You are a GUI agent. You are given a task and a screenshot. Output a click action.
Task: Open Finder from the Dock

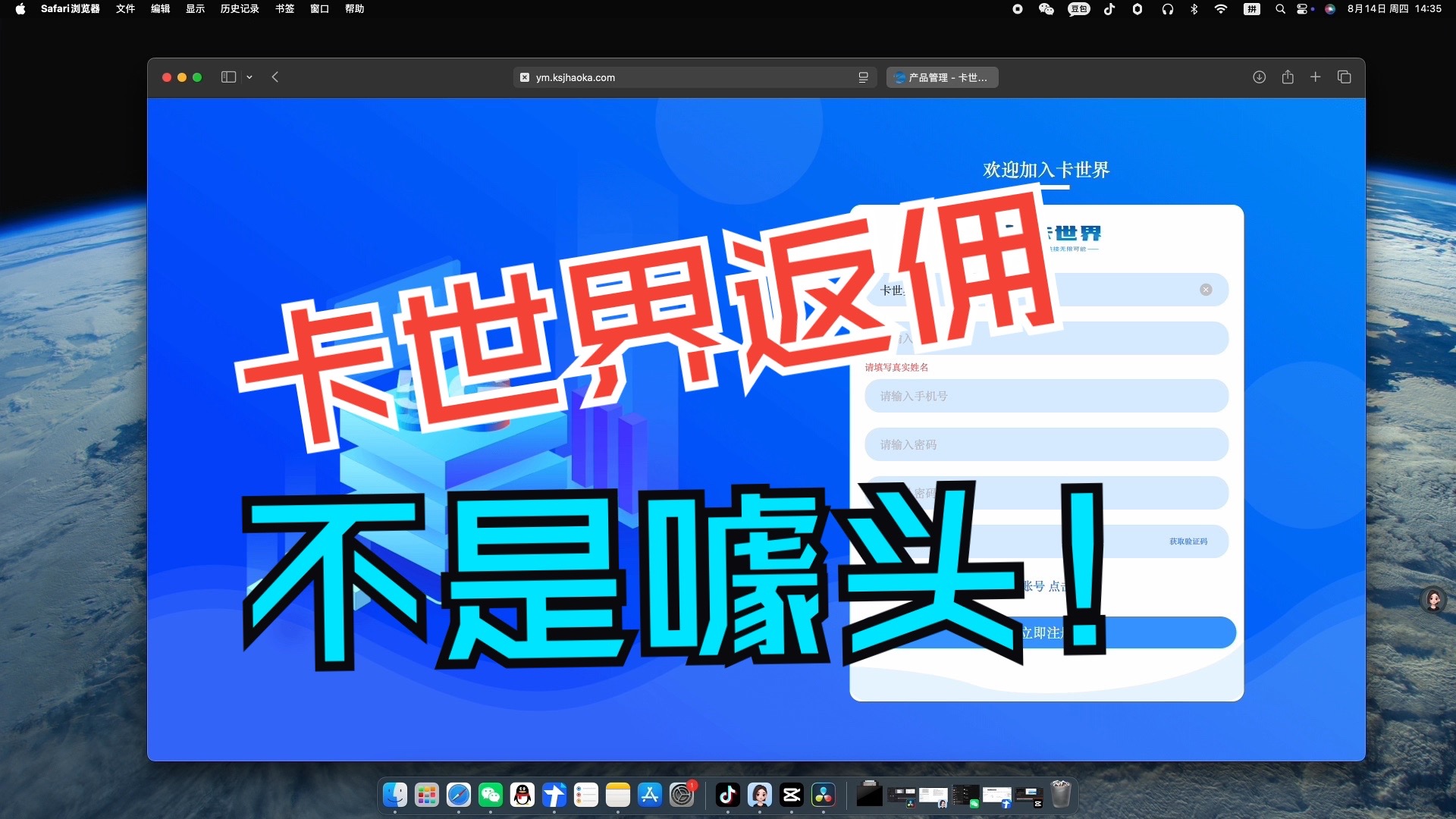[x=394, y=795]
